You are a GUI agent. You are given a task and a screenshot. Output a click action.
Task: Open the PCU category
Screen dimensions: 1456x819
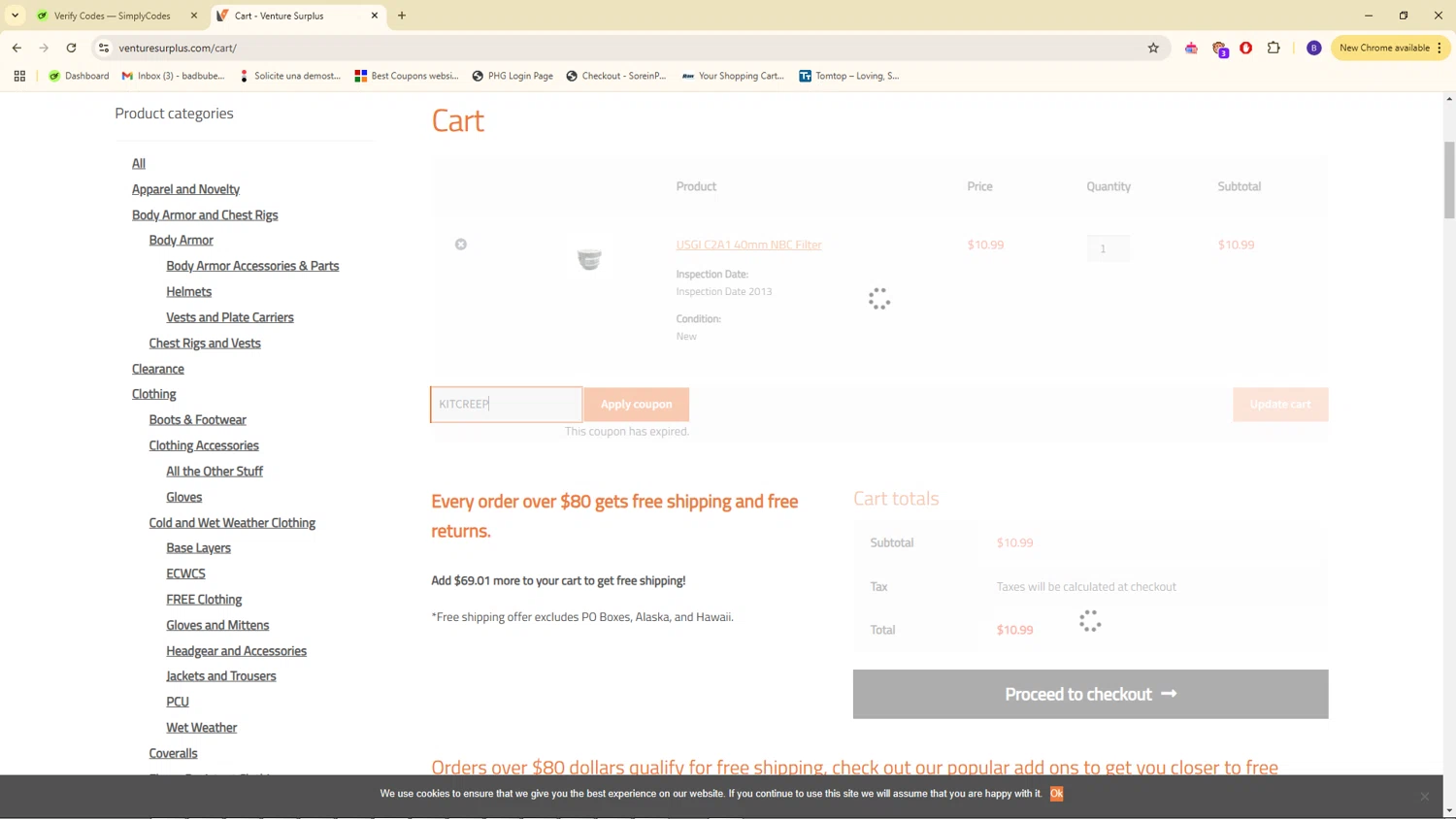pyautogui.click(x=178, y=702)
